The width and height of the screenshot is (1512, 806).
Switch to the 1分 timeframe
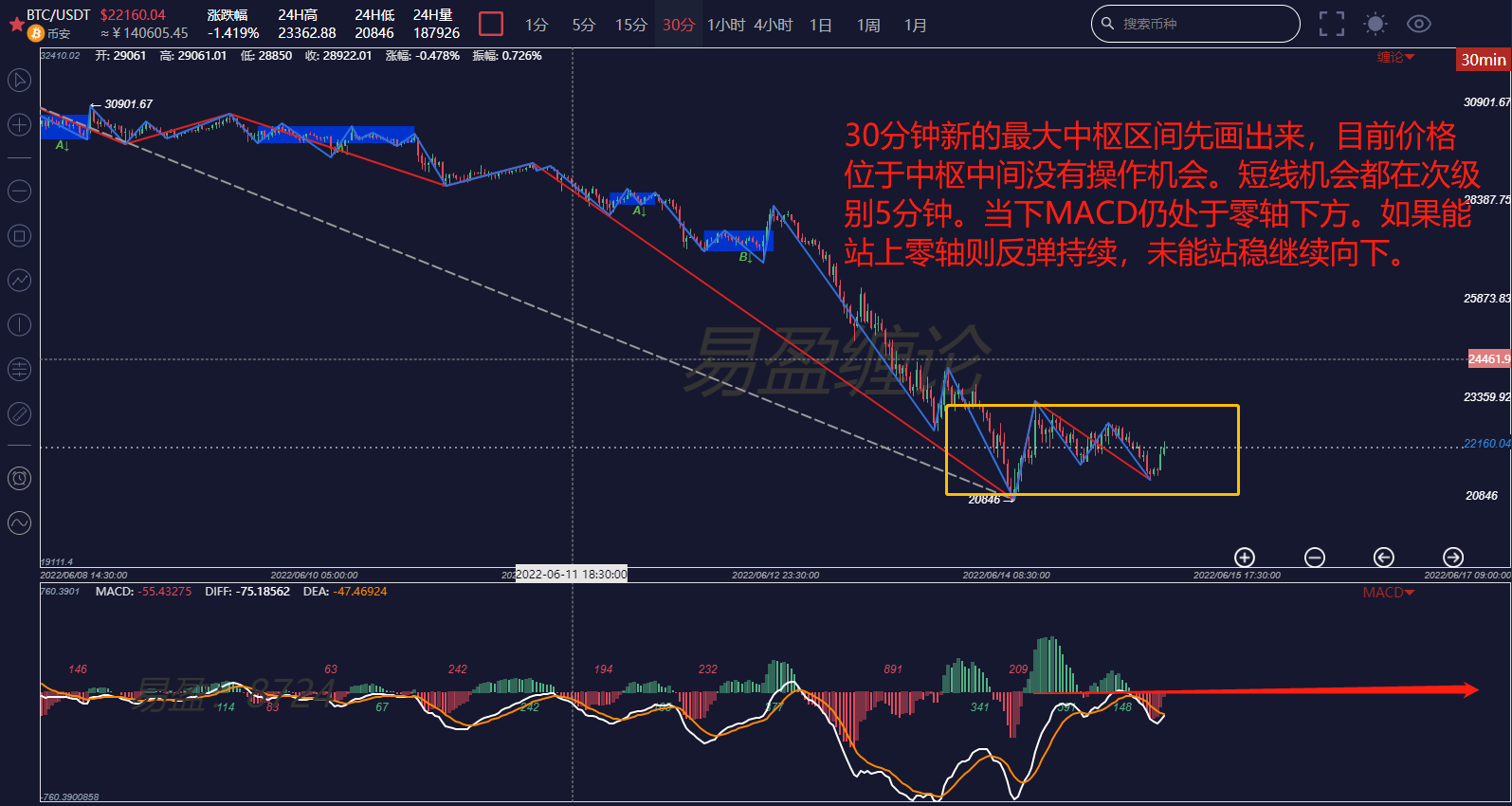click(537, 25)
